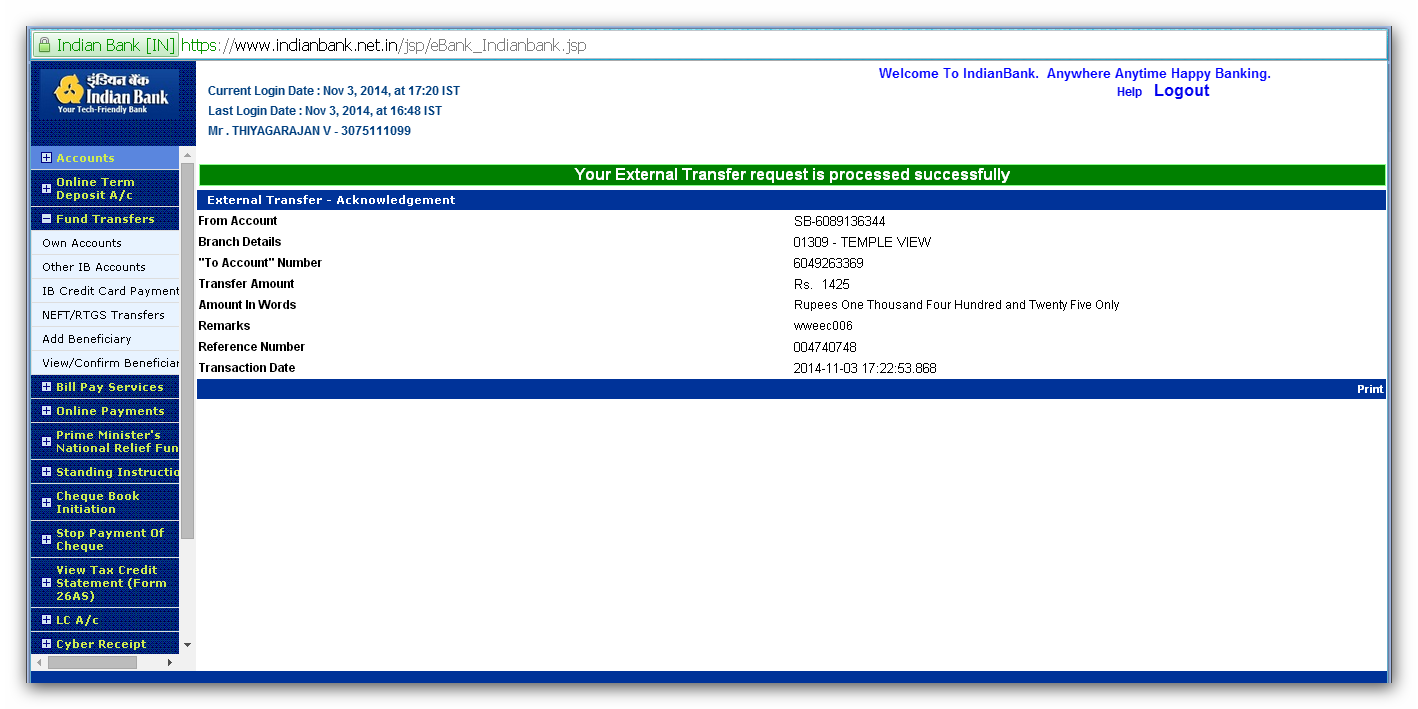The width and height of the screenshot is (1418, 709).
Task: Click sidebar horizontal scroll left arrow
Action: pyautogui.click(x=39, y=662)
